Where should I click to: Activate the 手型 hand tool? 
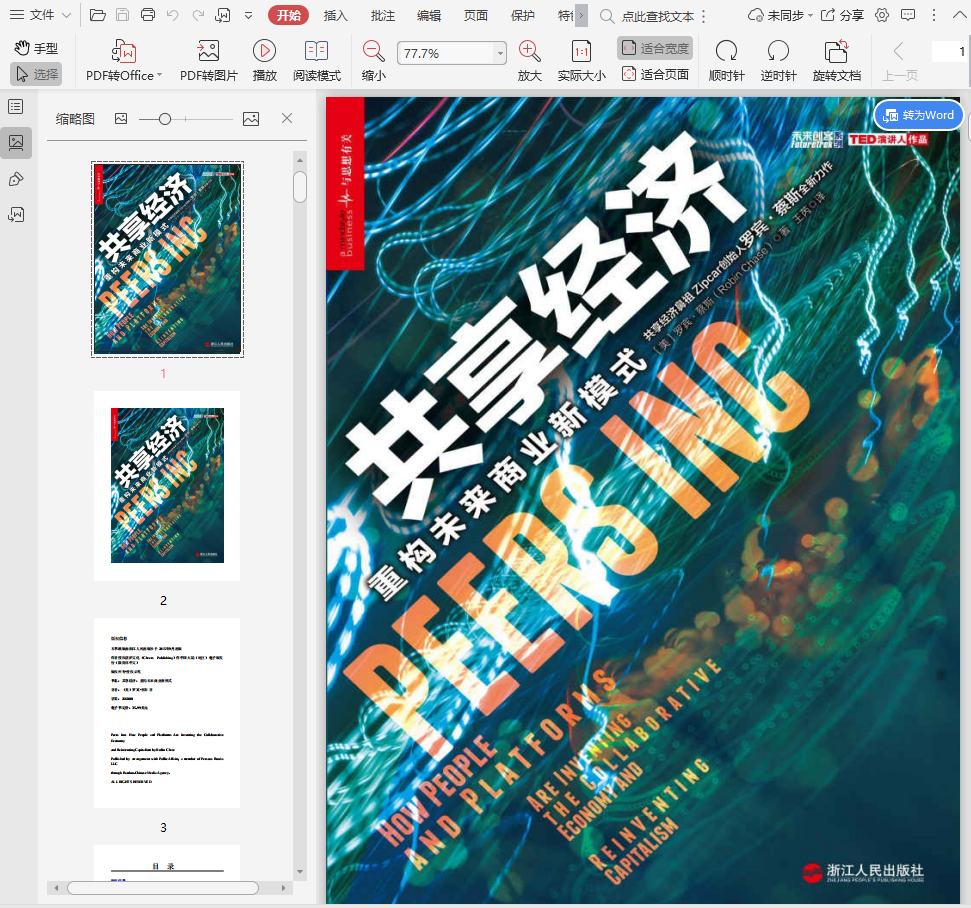point(36,48)
